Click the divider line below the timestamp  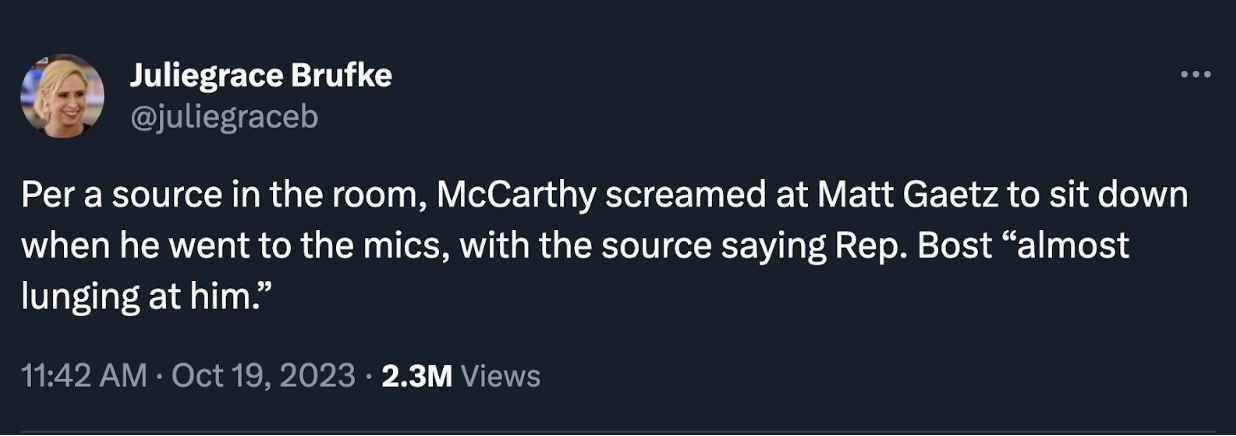(618, 432)
